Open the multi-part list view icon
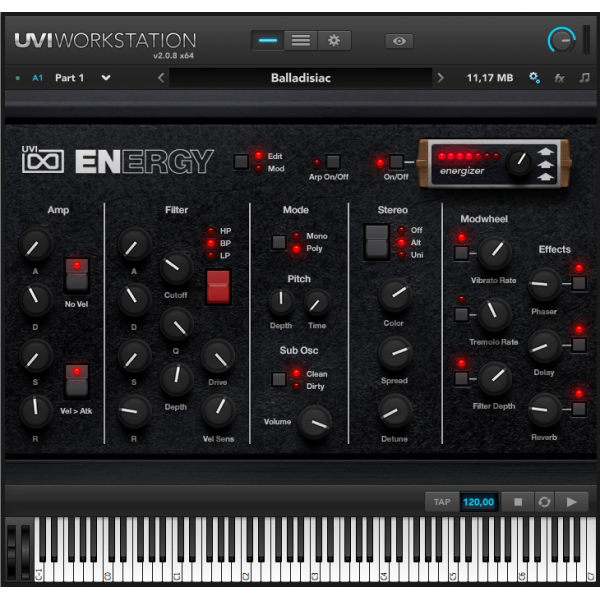 (x=301, y=41)
